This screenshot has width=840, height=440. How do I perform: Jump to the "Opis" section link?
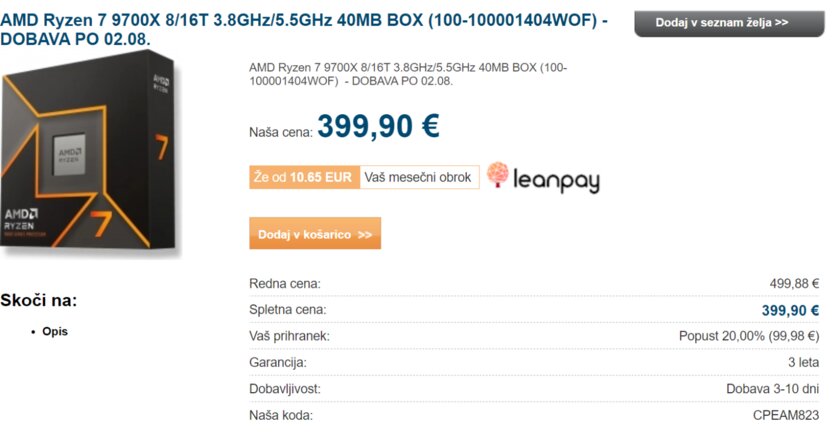[55, 331]
